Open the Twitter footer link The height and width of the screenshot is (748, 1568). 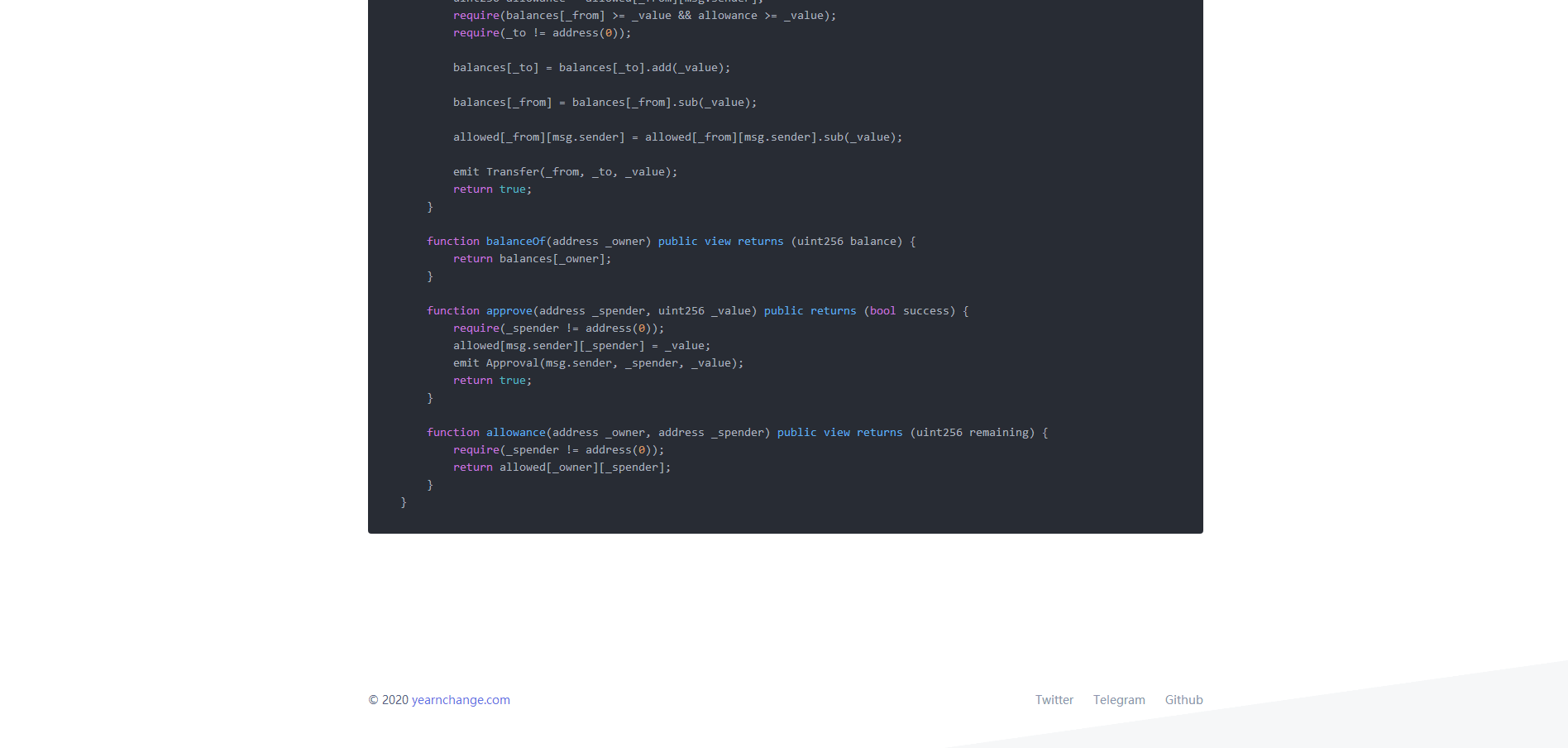coord(1054,700)
